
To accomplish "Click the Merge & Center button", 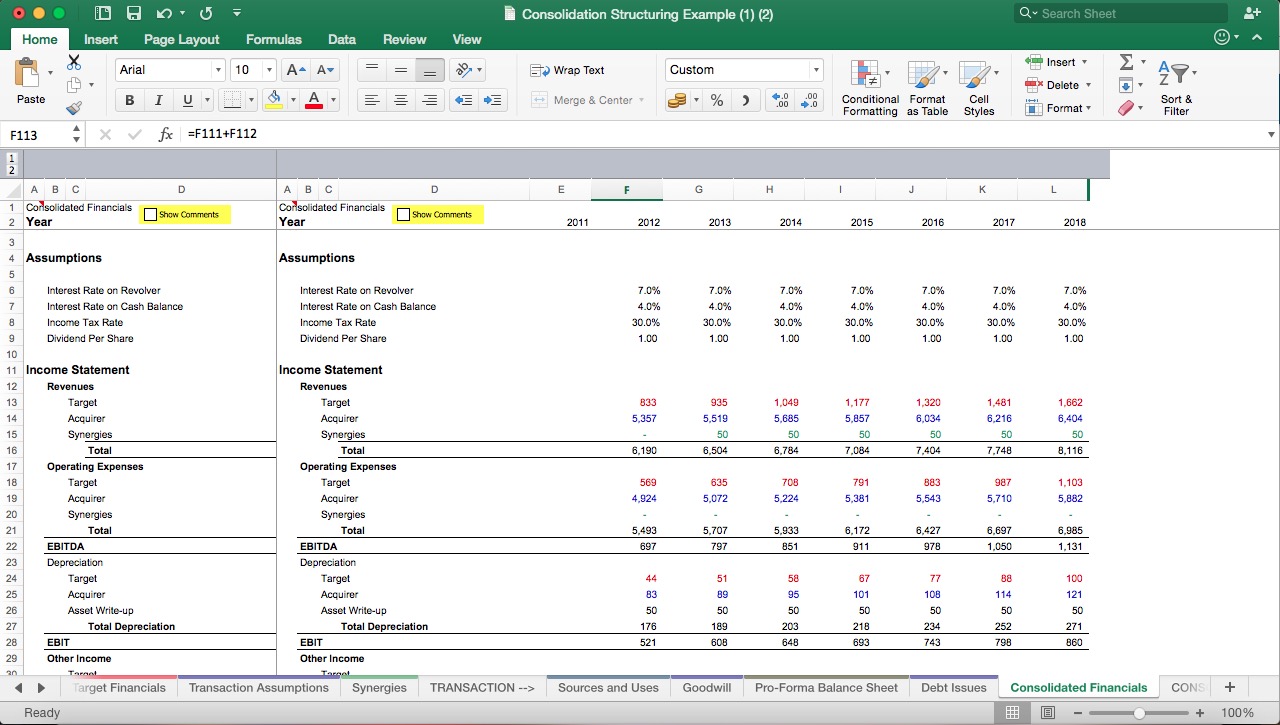I will (x=587, y=100).
